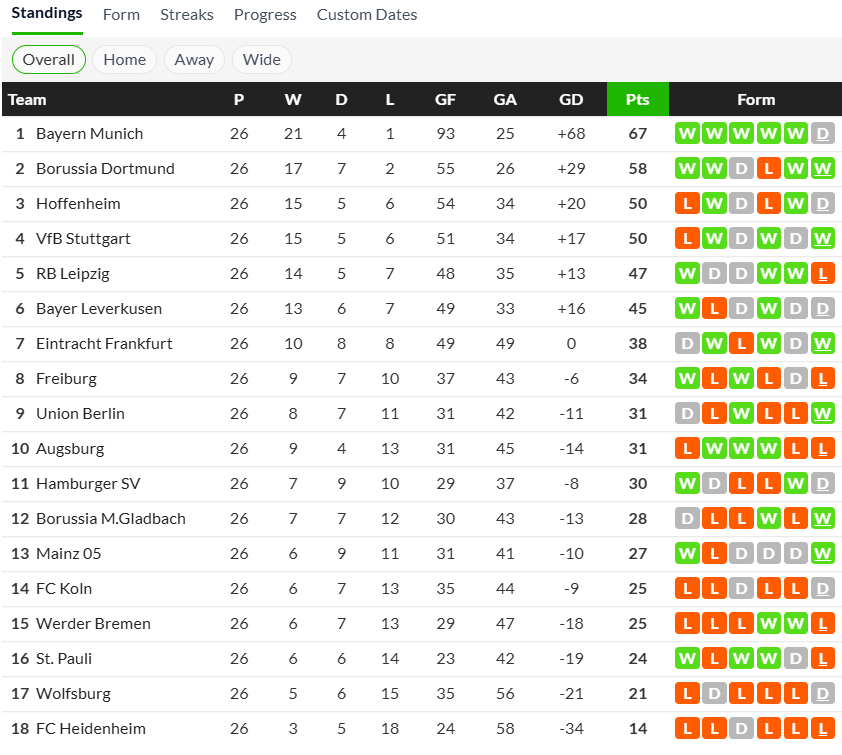Enable the Wide table view
The image size is (842, 755).
point(262,60)
